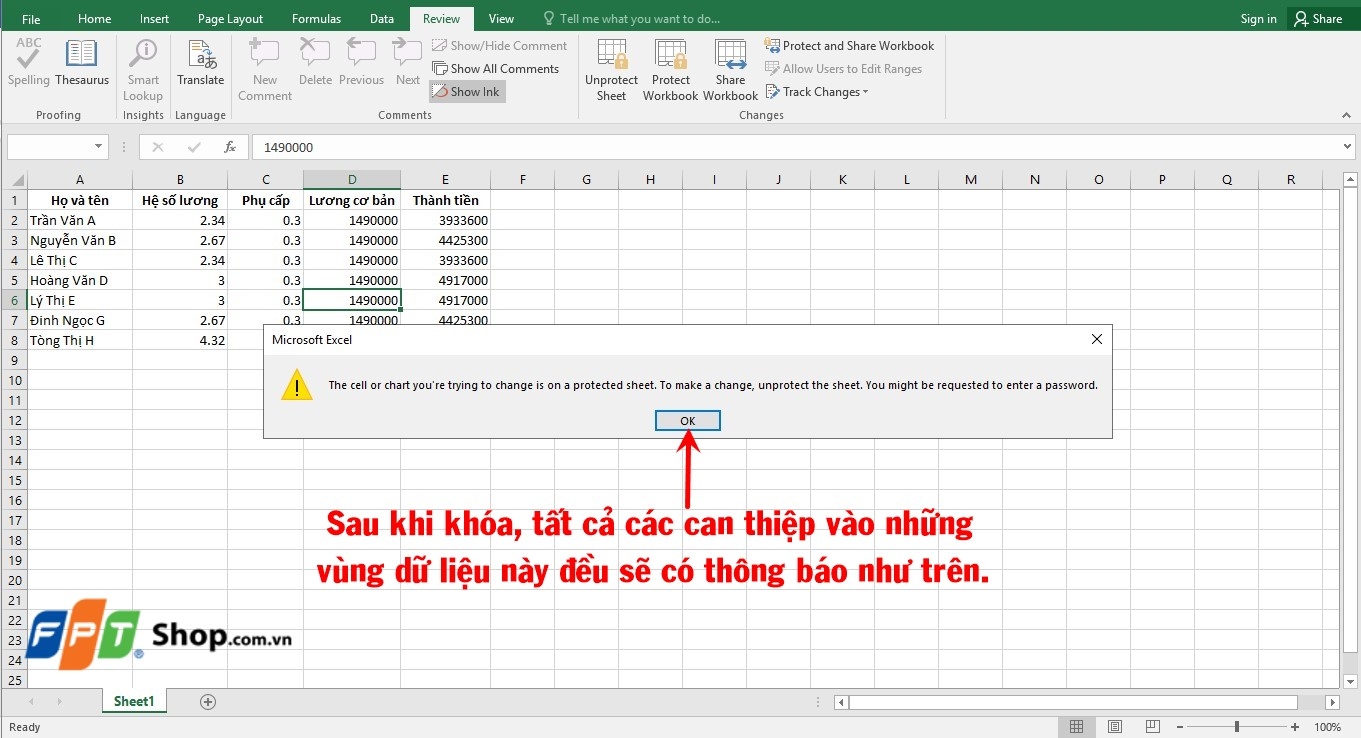The image size is (1361, 738).
Task: Toggle Show/Hide Comment
Action: tap(500, 45)
